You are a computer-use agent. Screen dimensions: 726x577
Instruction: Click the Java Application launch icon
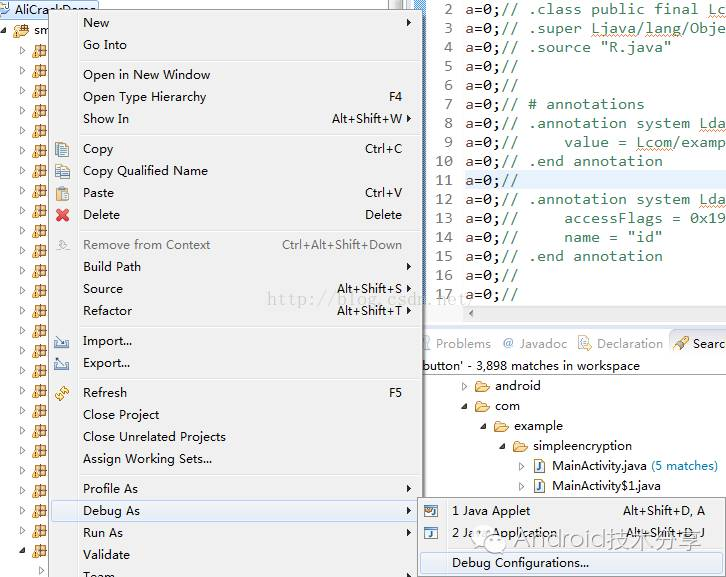[x=431, y=533]
